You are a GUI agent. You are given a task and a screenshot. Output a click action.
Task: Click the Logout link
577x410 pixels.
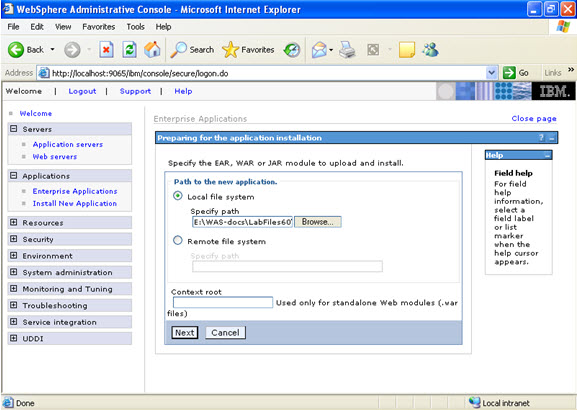(x=82, y=91)
